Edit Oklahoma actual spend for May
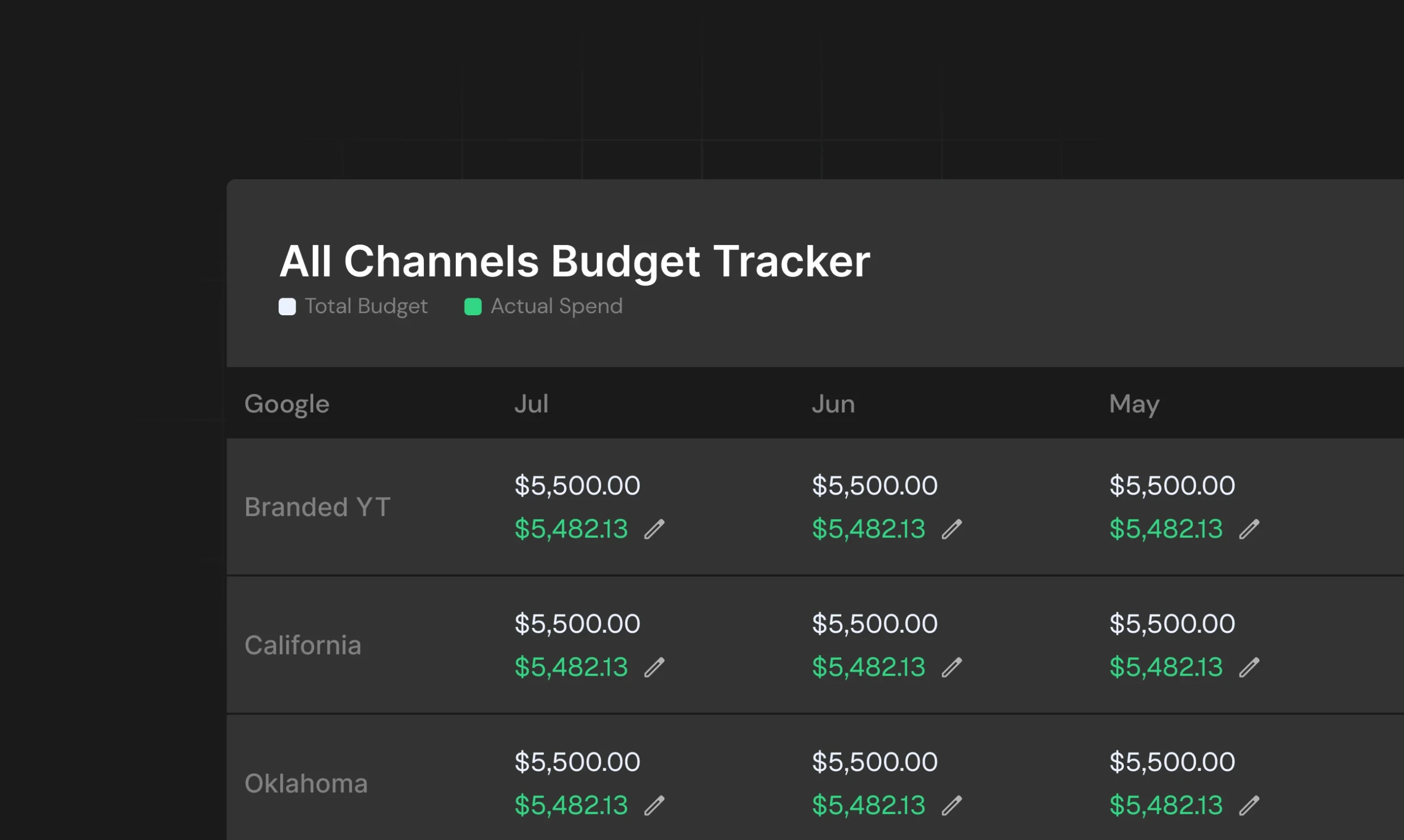 (x=1249, y=805)
